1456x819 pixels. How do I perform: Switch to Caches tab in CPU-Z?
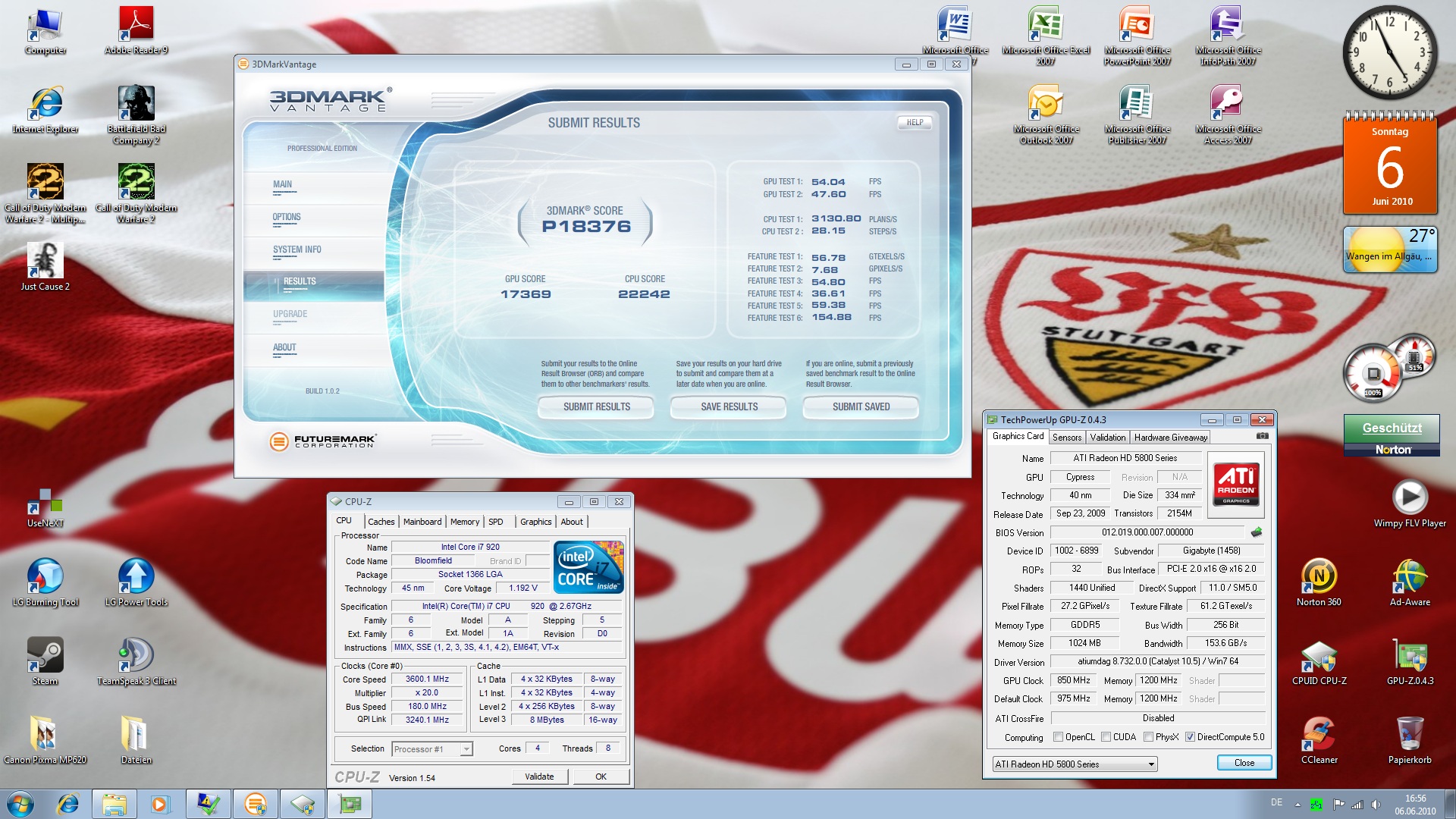pyautogui.click(x=381, y=522)
